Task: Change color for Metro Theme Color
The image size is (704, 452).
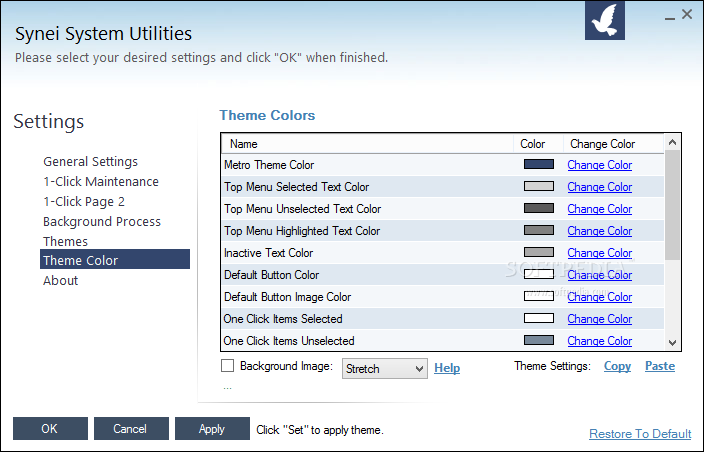Action: pos(599,165)
